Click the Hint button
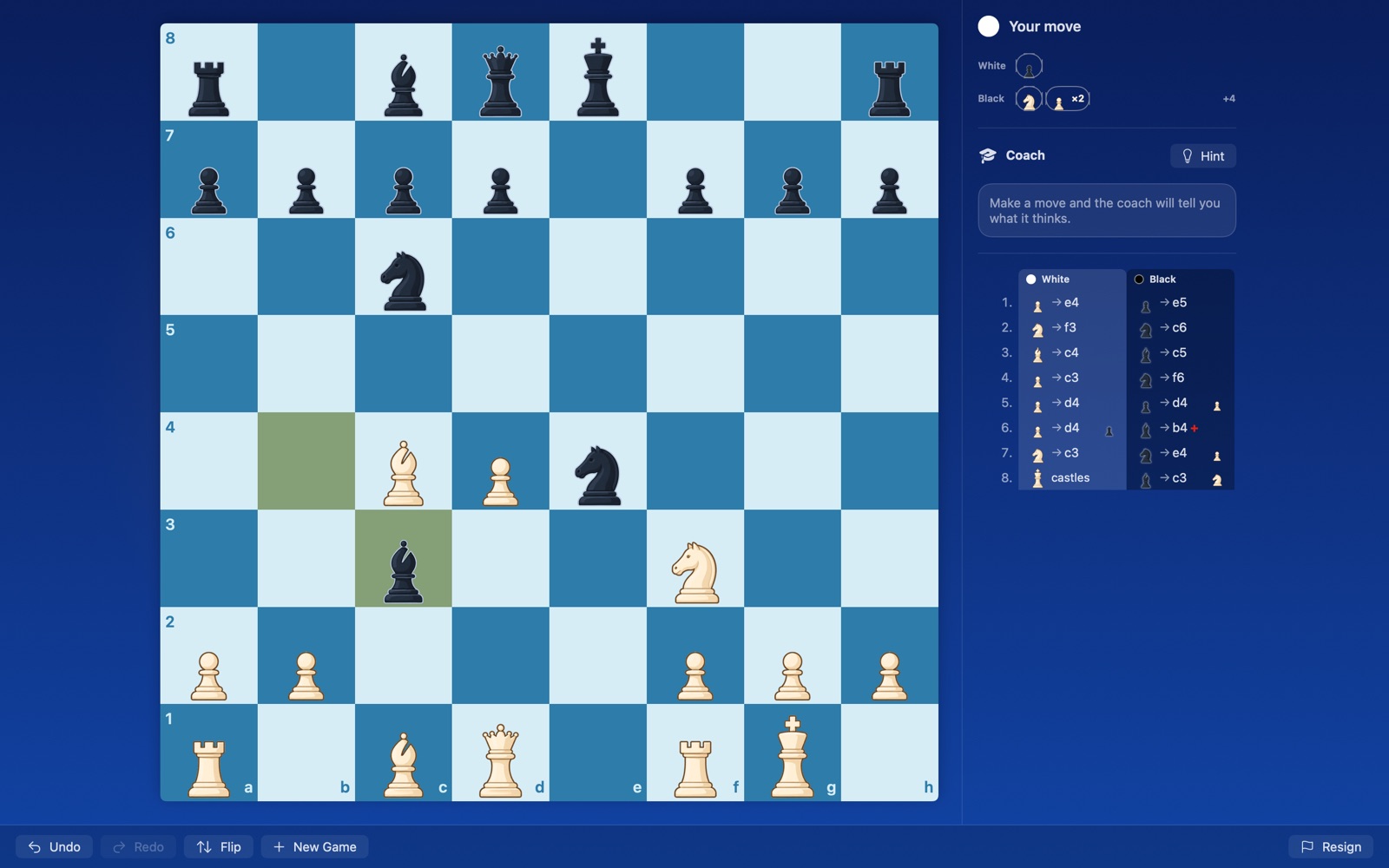 click(1203, 156)
